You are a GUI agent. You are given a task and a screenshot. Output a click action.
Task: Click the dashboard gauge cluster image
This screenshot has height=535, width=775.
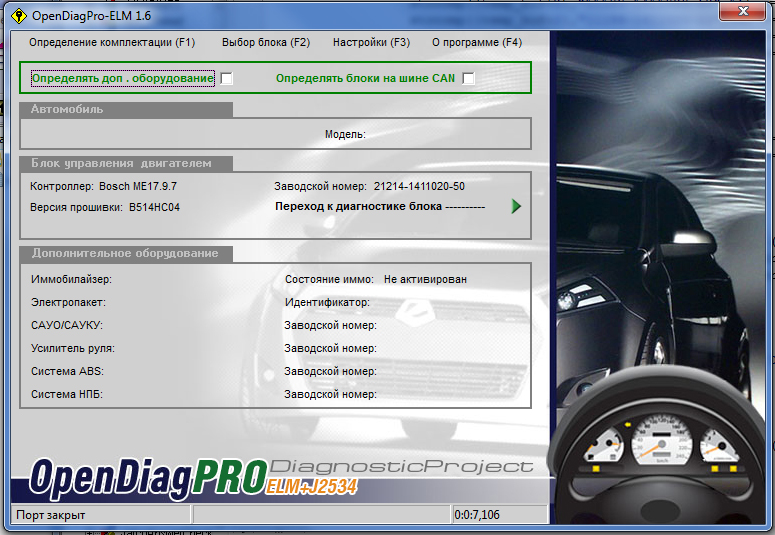661,445
